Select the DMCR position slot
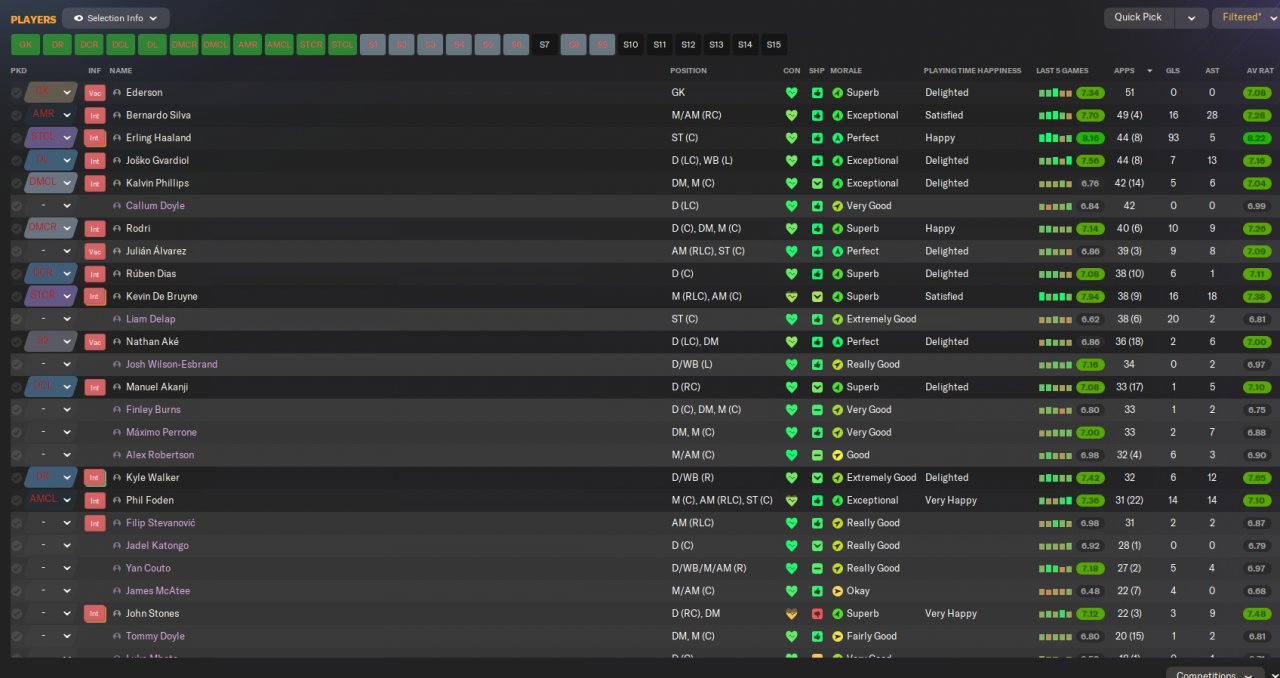Viewport: 1280px width, 678px height. click(184, 45)
